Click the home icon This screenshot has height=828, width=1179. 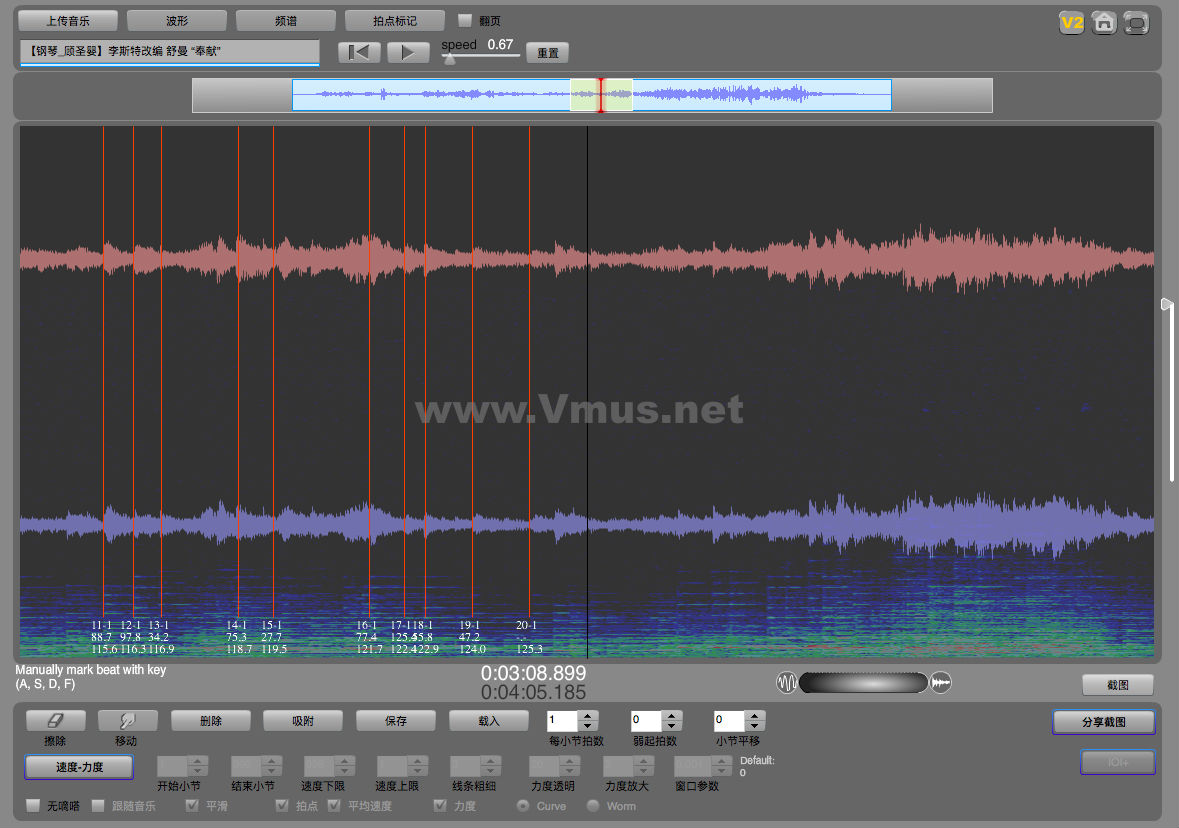click(1104, 23)
